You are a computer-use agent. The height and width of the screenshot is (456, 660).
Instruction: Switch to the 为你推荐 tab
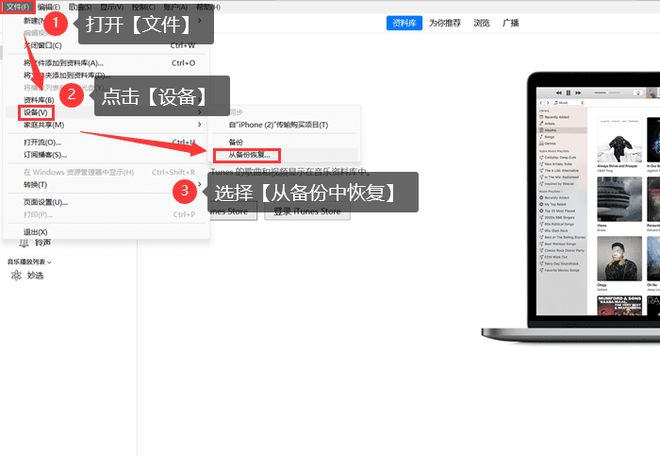pos(445,23)
